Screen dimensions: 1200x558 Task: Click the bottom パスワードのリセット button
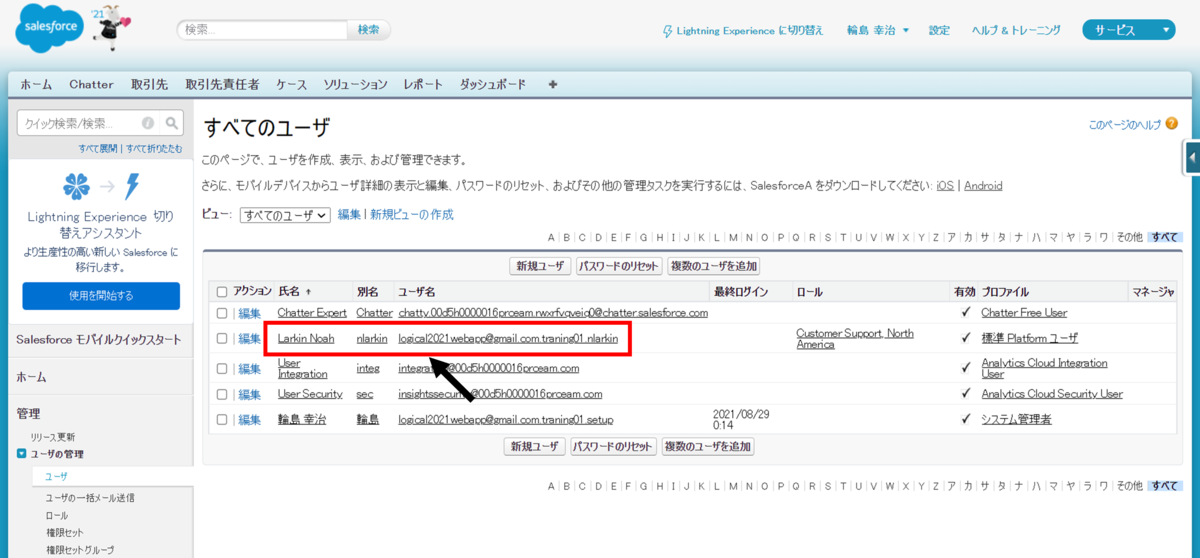[613, 447]
